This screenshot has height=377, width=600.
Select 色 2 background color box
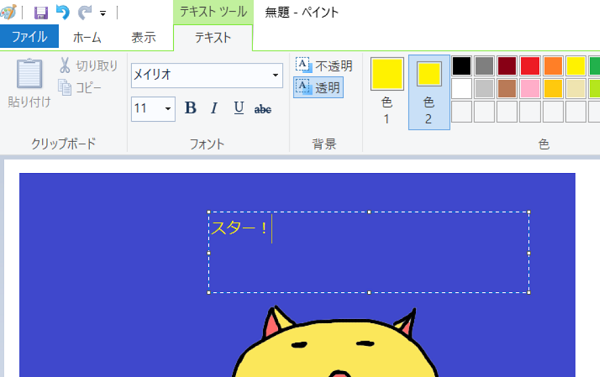[x=429, y=92]
